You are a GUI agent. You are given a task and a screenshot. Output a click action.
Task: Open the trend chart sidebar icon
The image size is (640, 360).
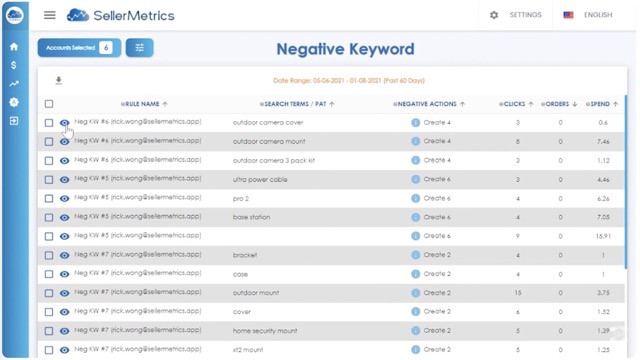[14, 84]
